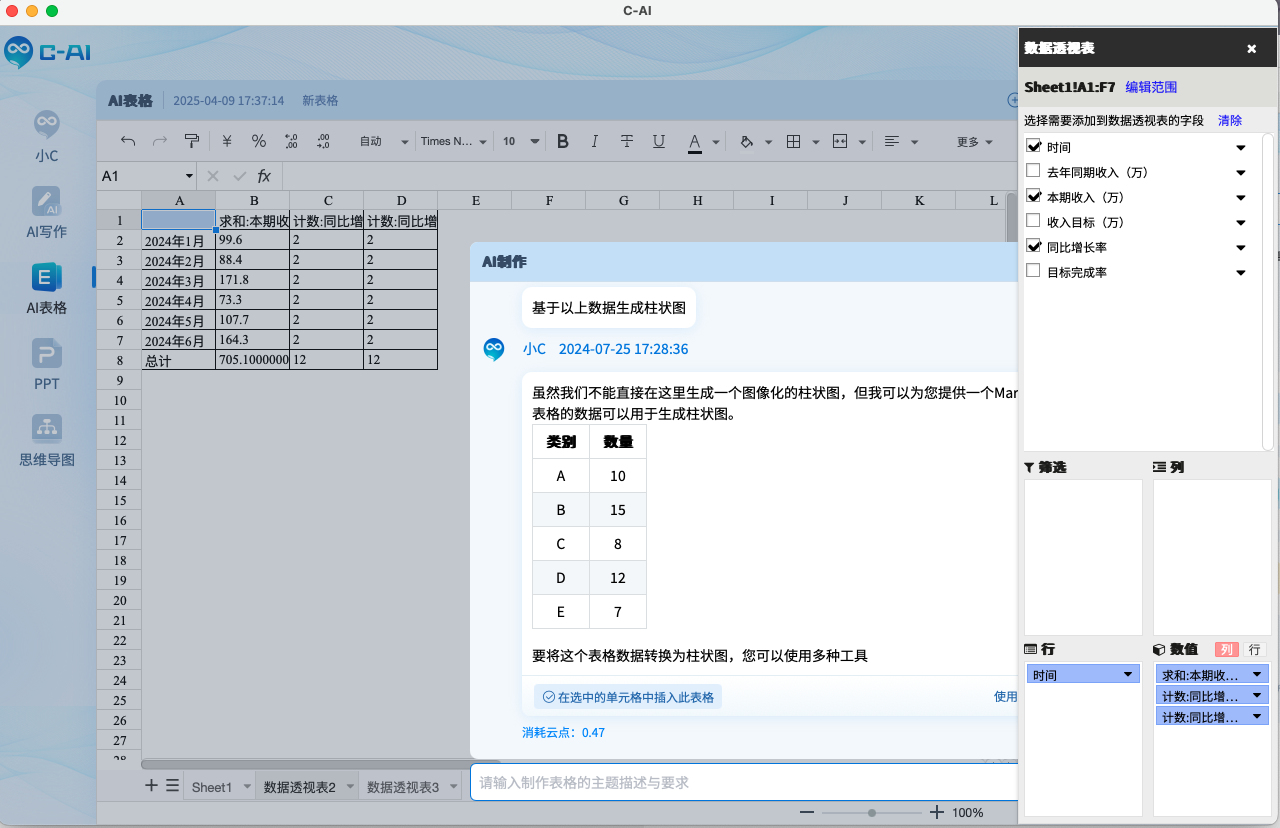The width and height of the screenshot is (1280, 828).
Task: Open dropdown arrow for 目标完成率 field
Action: click(1241, 273)
